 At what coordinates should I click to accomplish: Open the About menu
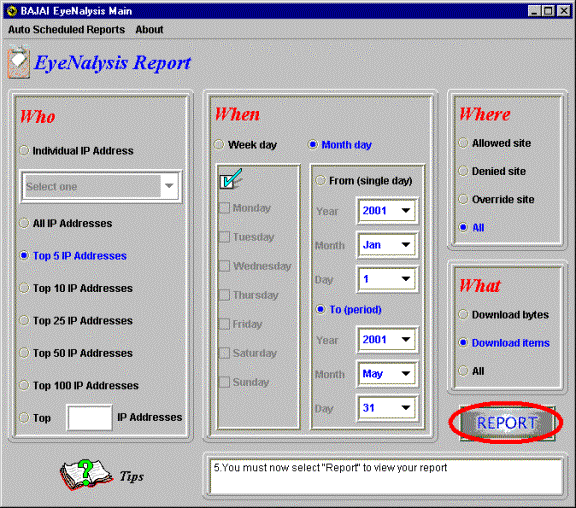tap(149, 29)
